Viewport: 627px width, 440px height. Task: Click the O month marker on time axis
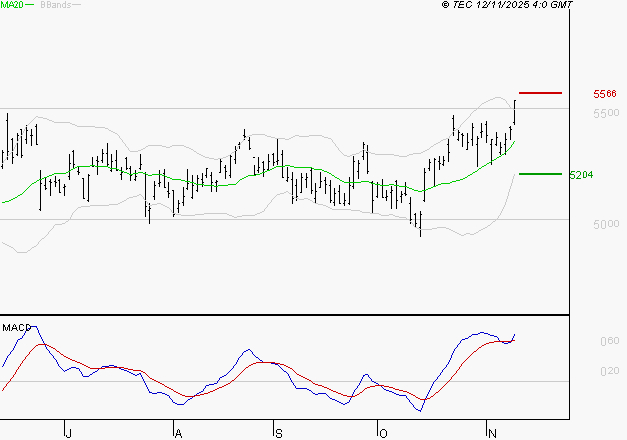point(383,434)
